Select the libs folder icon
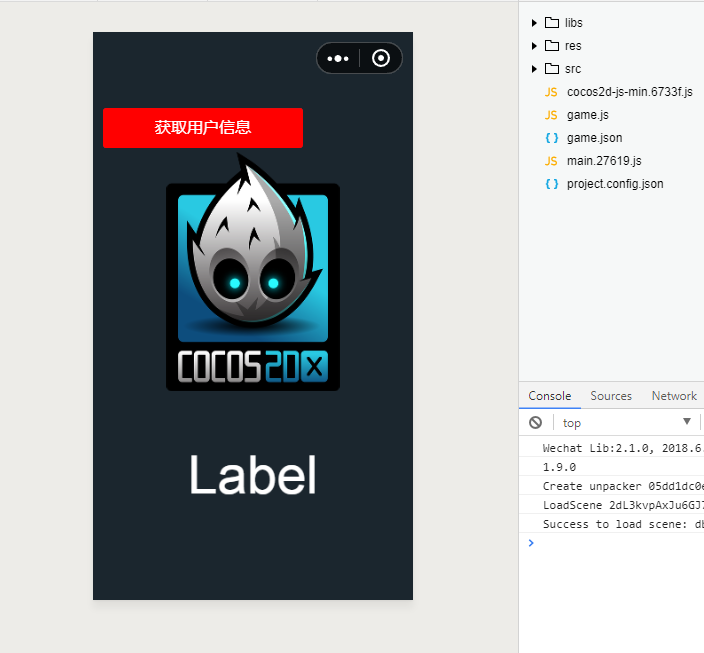 tap(552, 22)
